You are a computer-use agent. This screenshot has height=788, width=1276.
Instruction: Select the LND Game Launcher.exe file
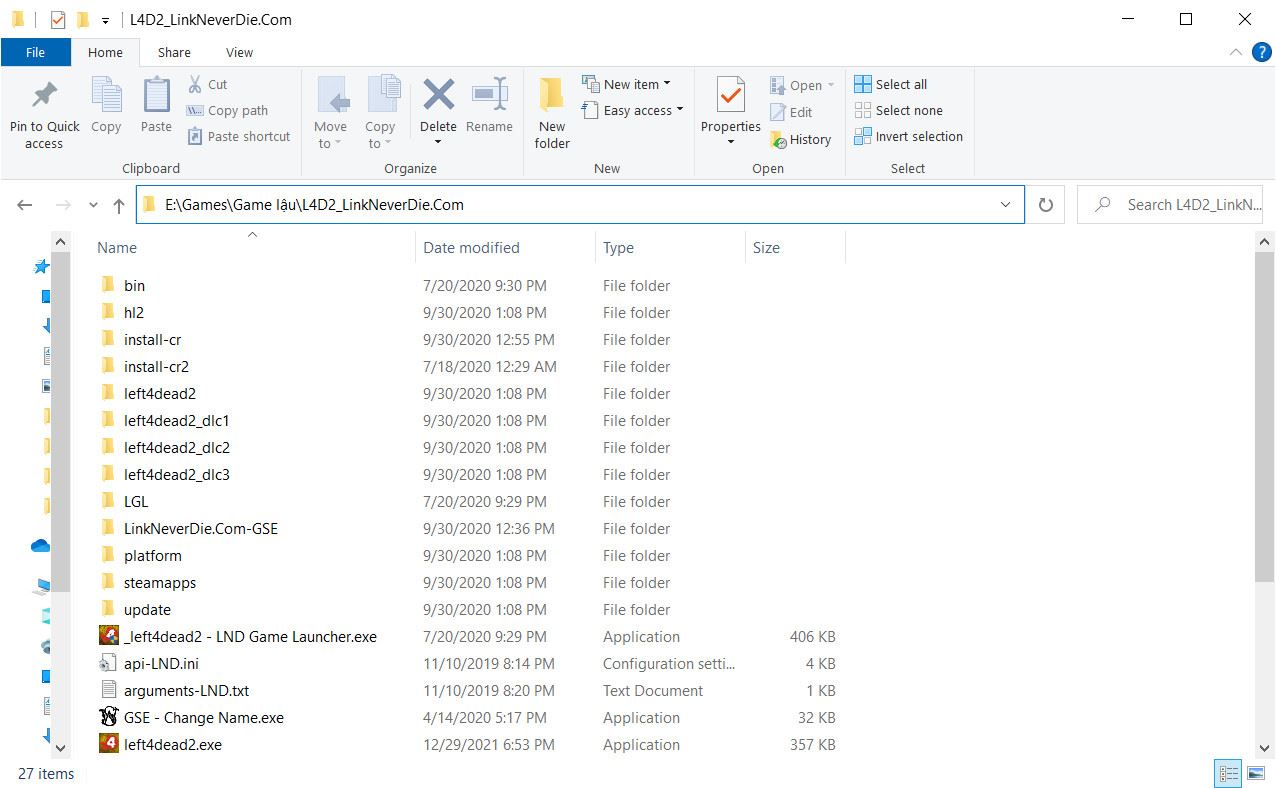click(250, 636)
